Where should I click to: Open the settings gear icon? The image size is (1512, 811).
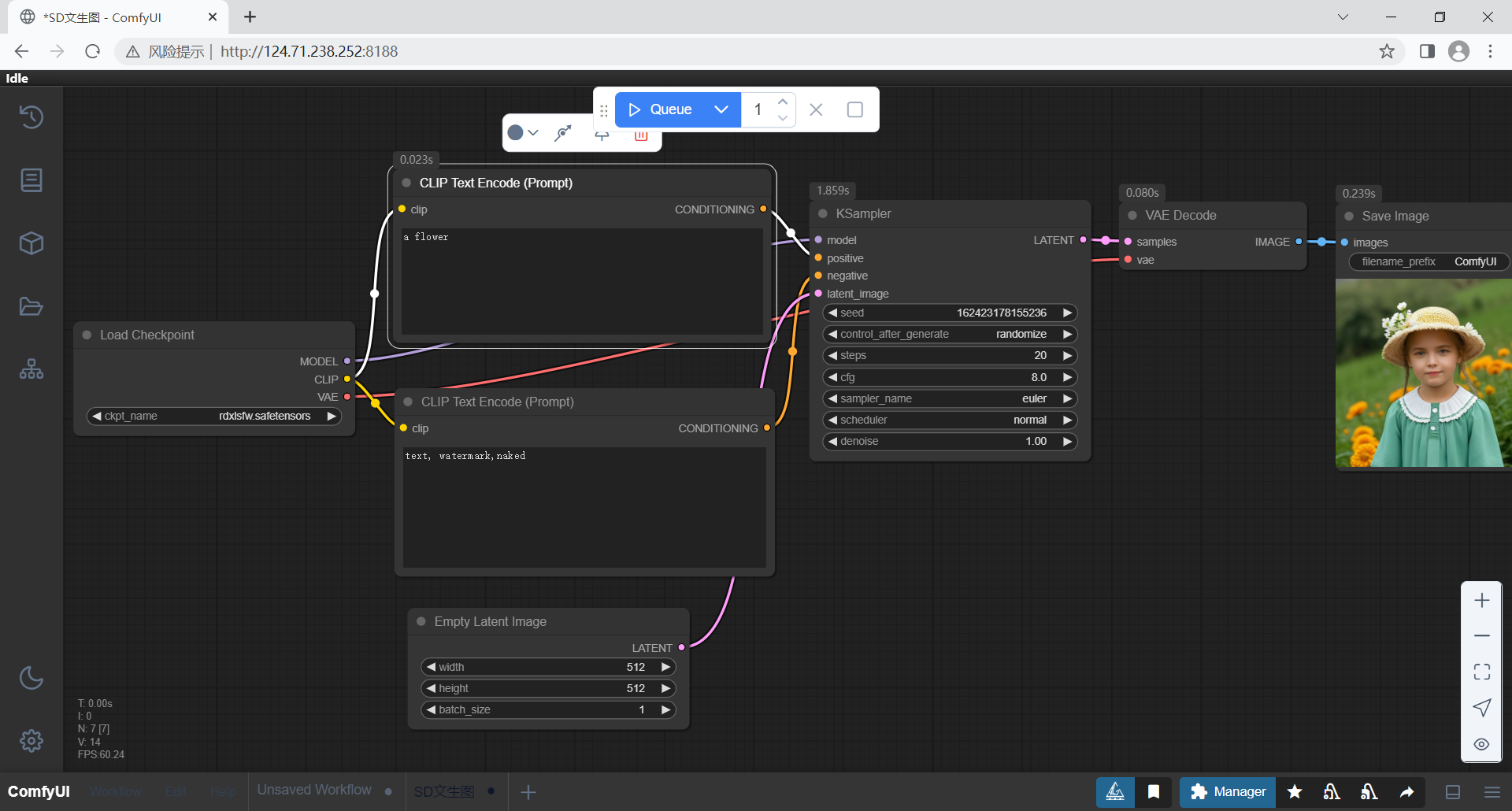pos(31,741)
